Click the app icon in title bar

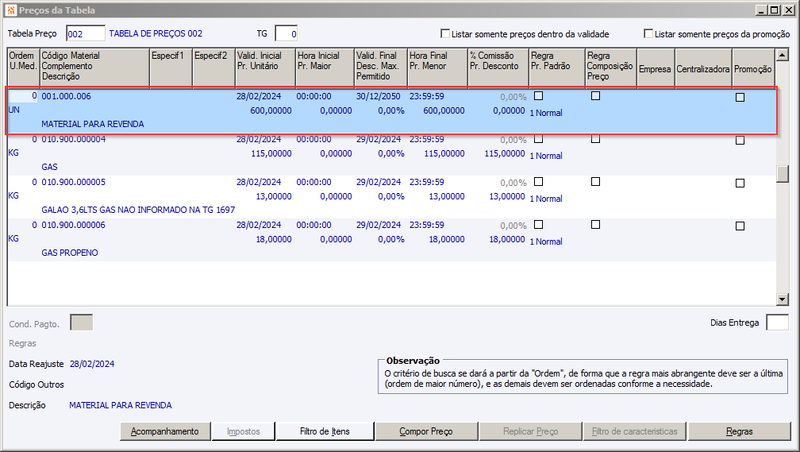pos(11,10)
